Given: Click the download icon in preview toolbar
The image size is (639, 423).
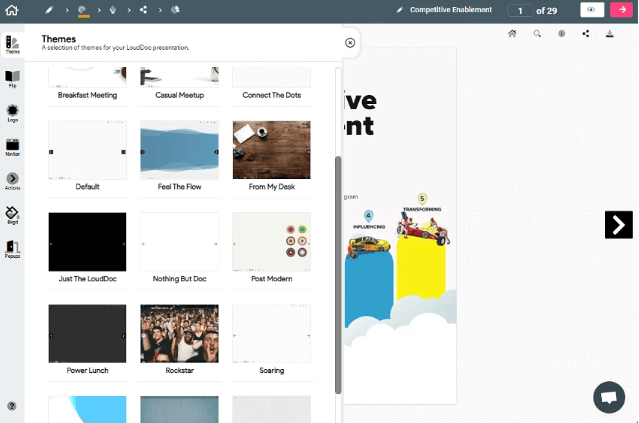Looking at the screenshot, I should pos(609,34).
